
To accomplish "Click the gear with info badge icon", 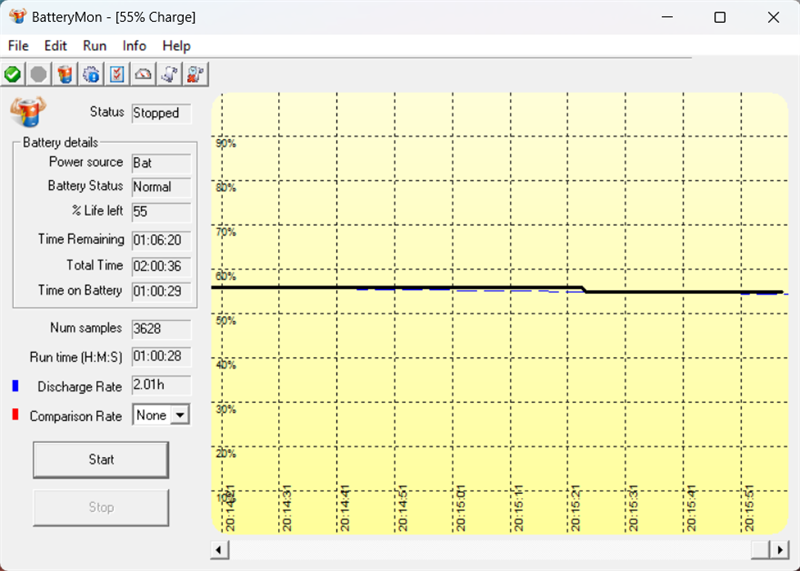I will point(91,74).
